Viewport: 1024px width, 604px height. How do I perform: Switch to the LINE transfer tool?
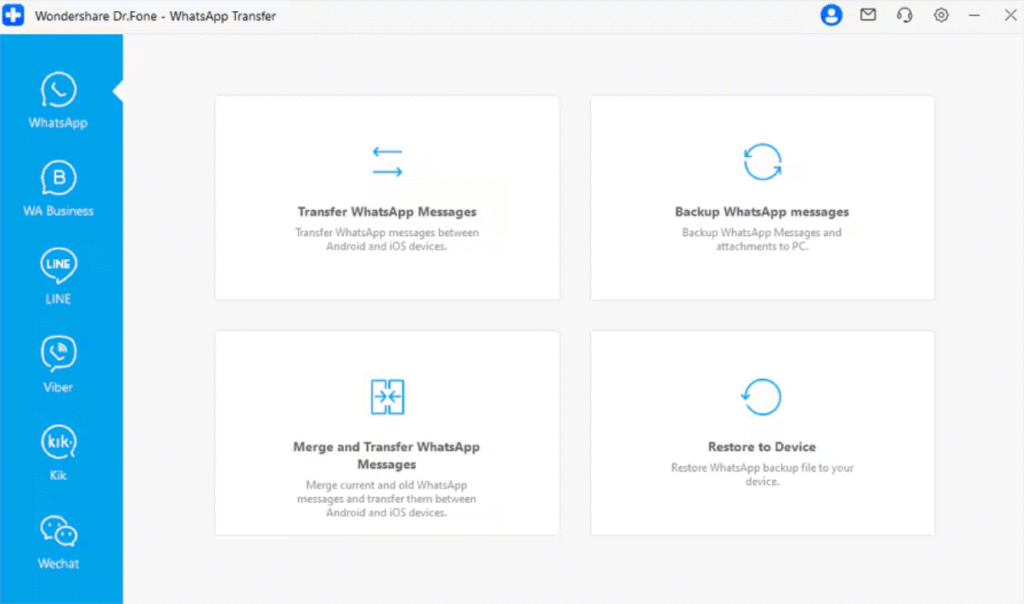click(x=58, y=264)
